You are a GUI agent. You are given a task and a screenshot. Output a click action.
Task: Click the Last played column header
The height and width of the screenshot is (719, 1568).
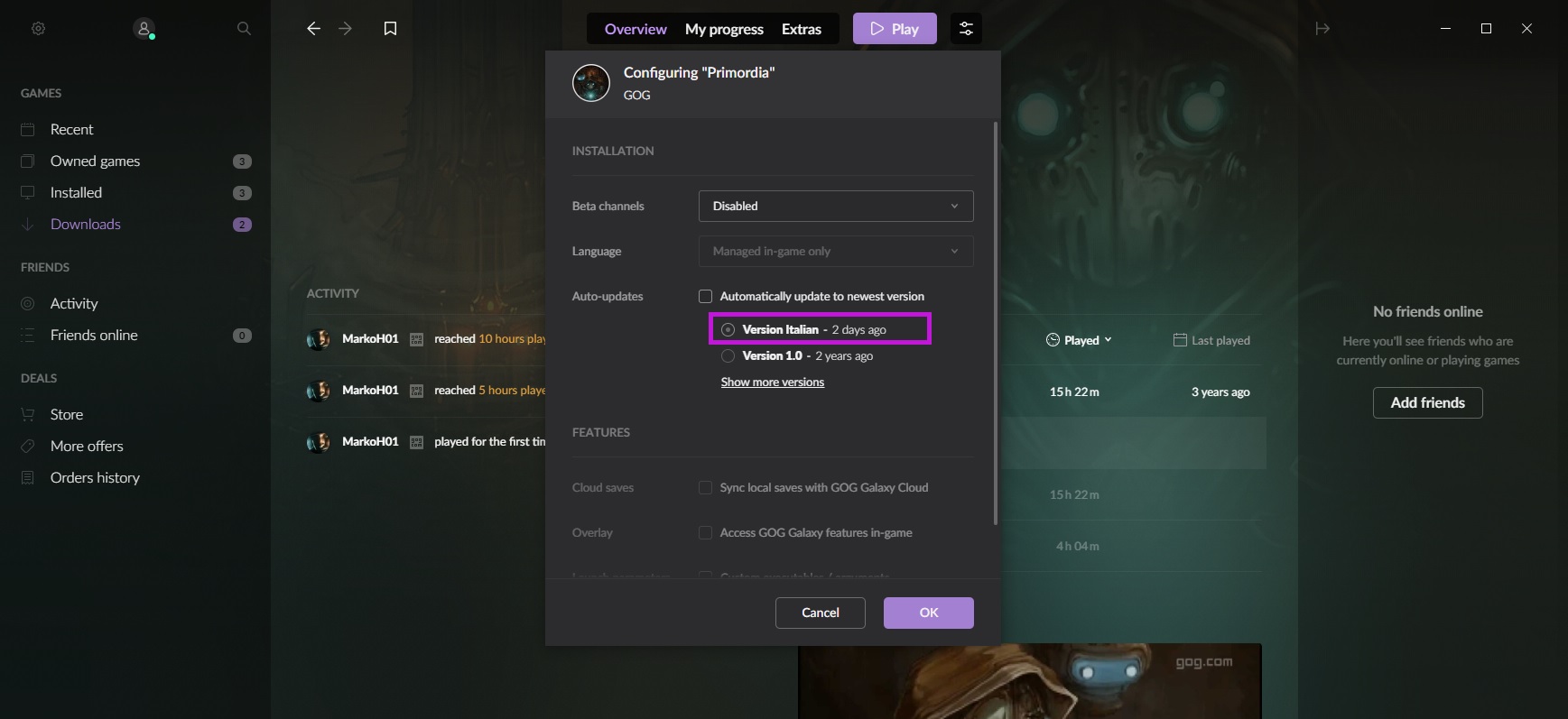(x=1211, y=340)
